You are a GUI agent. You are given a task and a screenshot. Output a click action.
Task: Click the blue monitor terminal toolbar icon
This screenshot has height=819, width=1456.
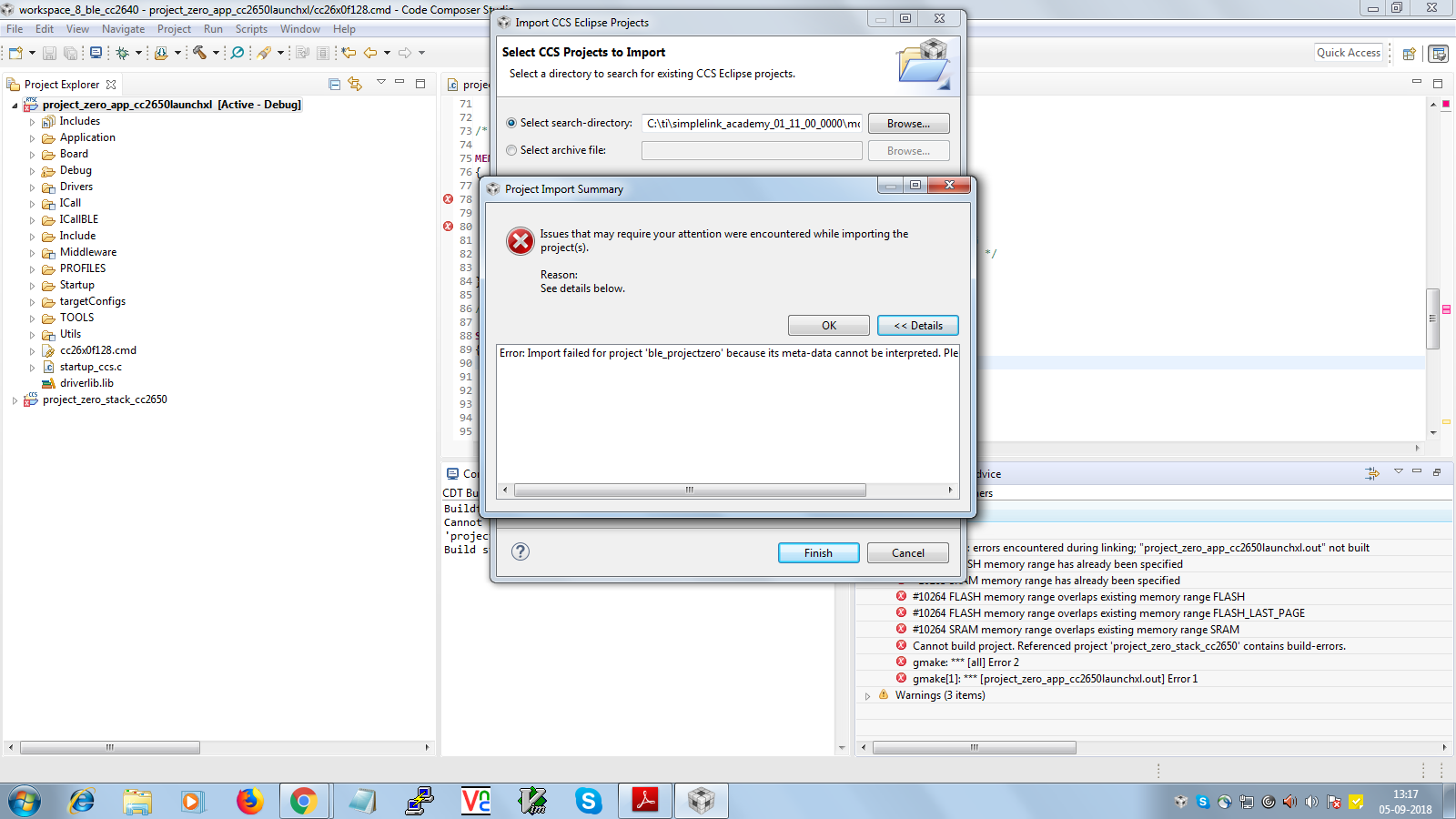point(96,53)
